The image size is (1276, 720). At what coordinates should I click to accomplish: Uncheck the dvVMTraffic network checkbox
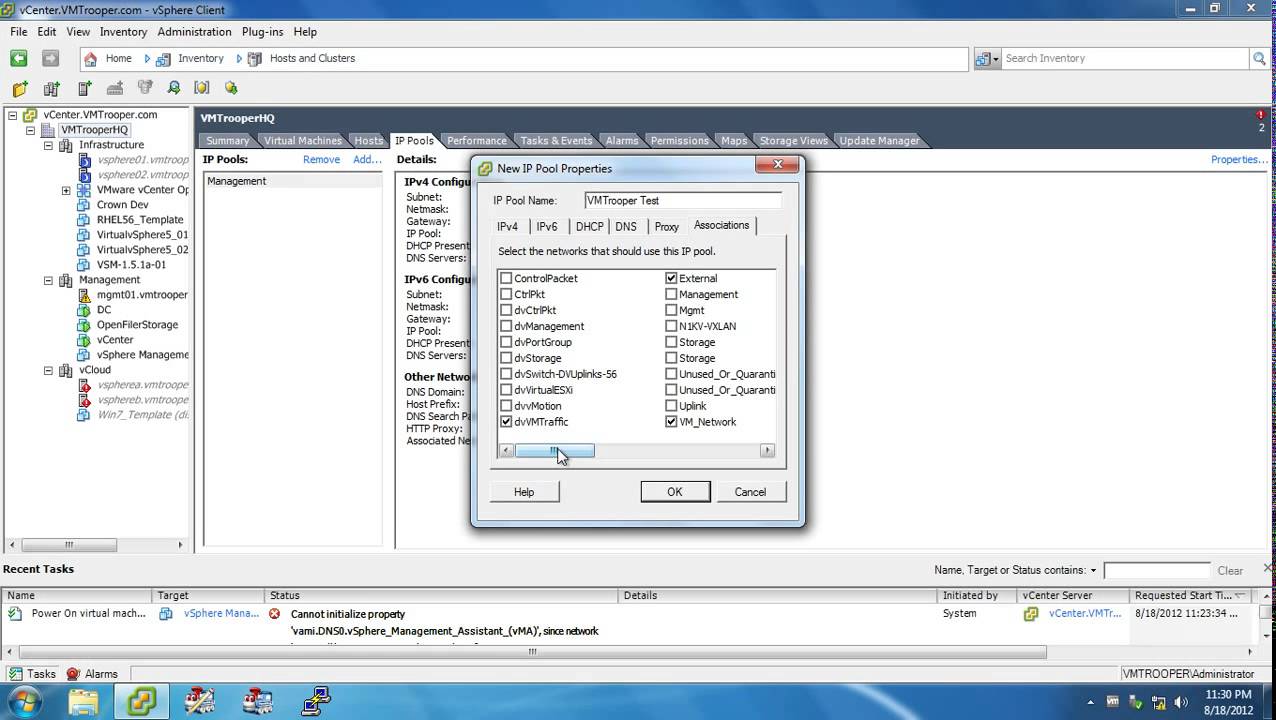pos(506,422)
